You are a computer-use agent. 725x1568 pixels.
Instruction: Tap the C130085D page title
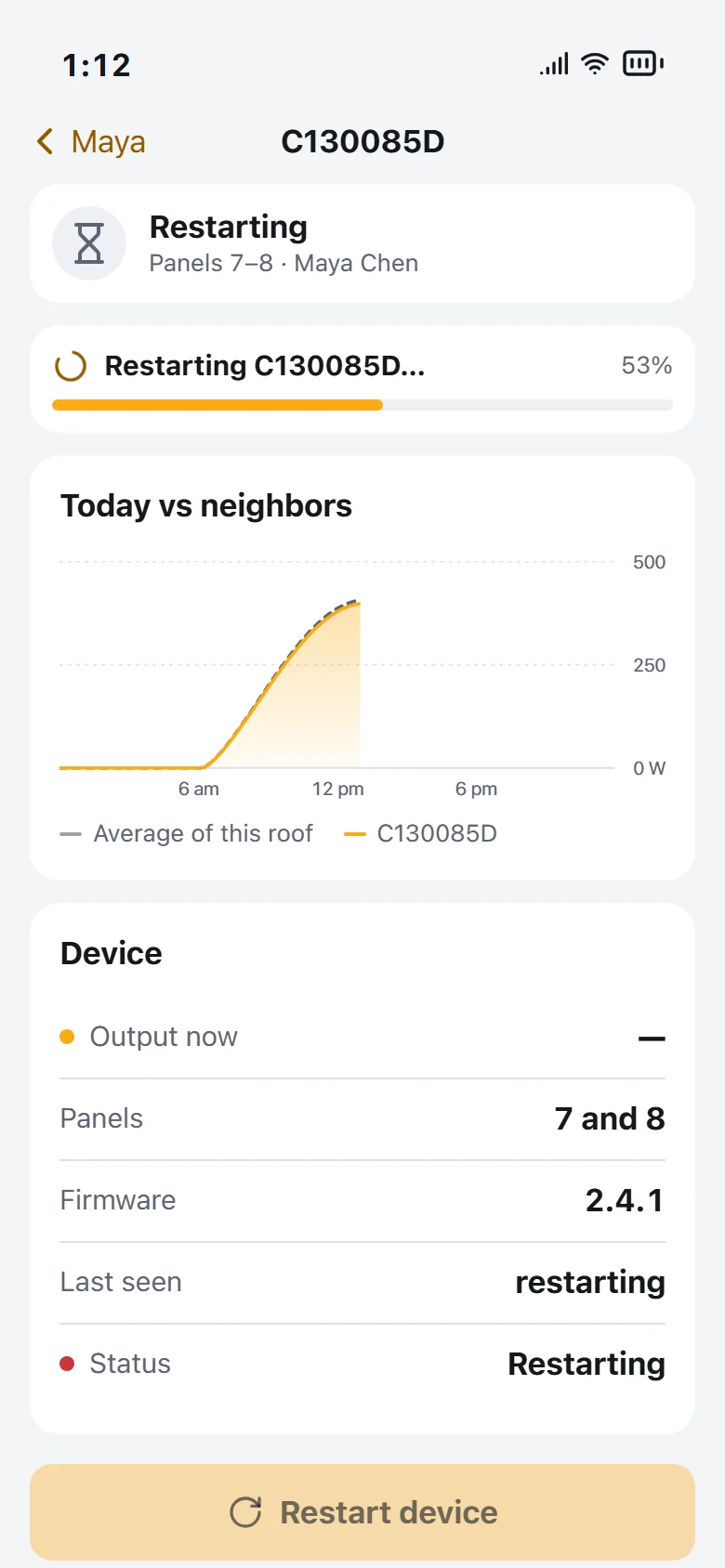[x=362, y=141]
